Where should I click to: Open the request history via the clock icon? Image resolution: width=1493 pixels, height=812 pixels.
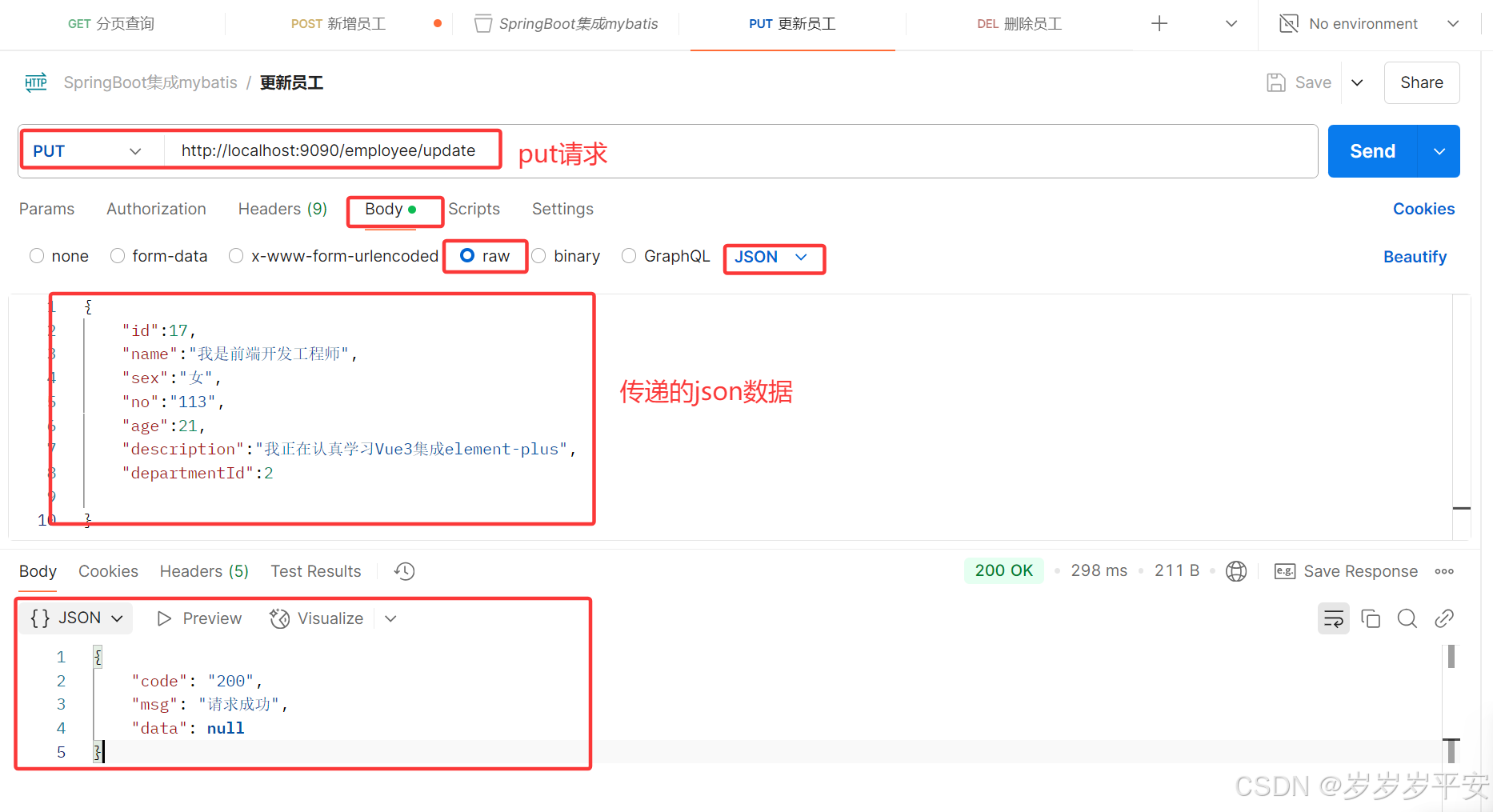pyautogui.click(x=403, y=571)
